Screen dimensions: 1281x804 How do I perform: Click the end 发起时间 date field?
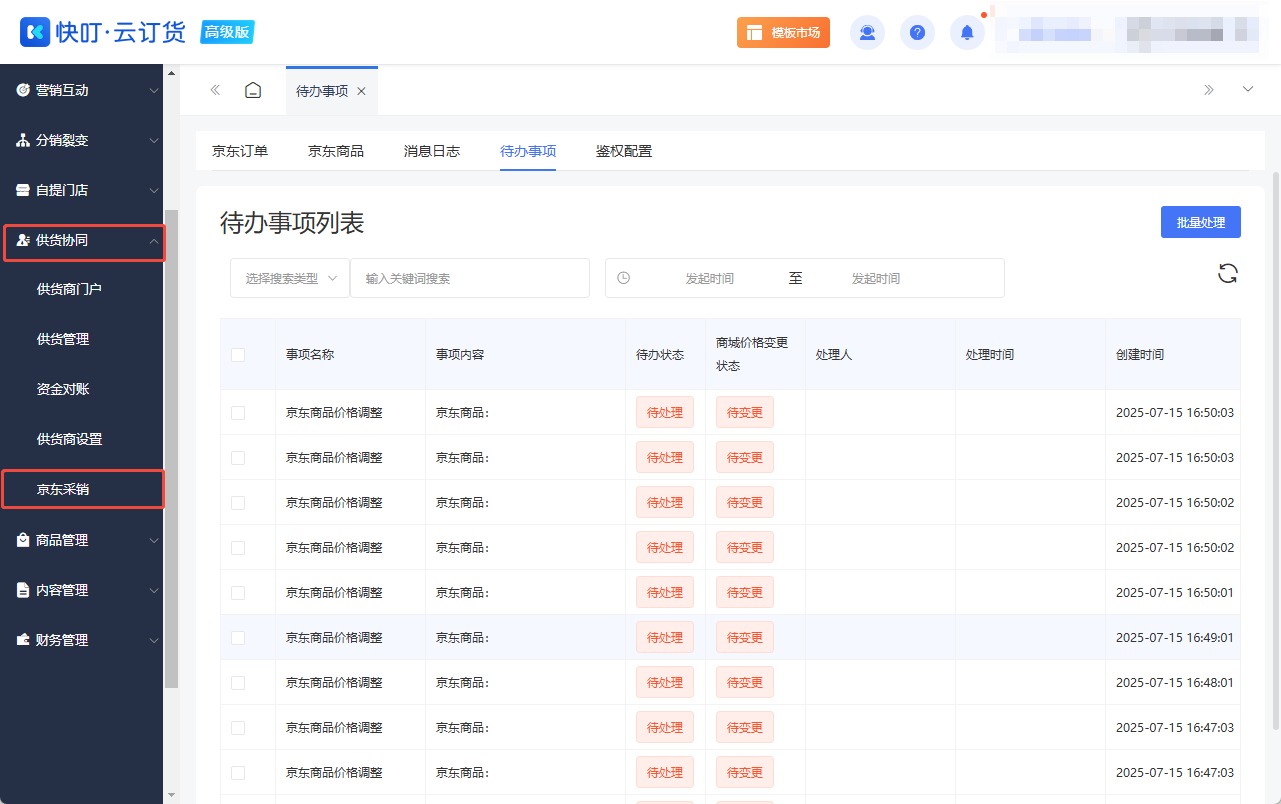[876, 278]
